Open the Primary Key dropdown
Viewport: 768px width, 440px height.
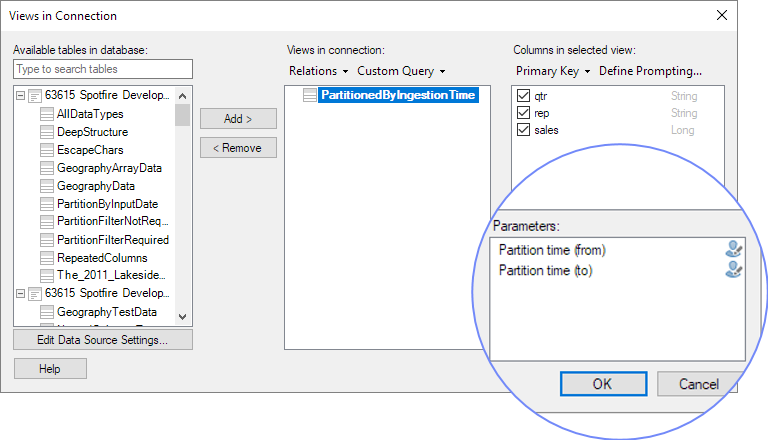552,71
